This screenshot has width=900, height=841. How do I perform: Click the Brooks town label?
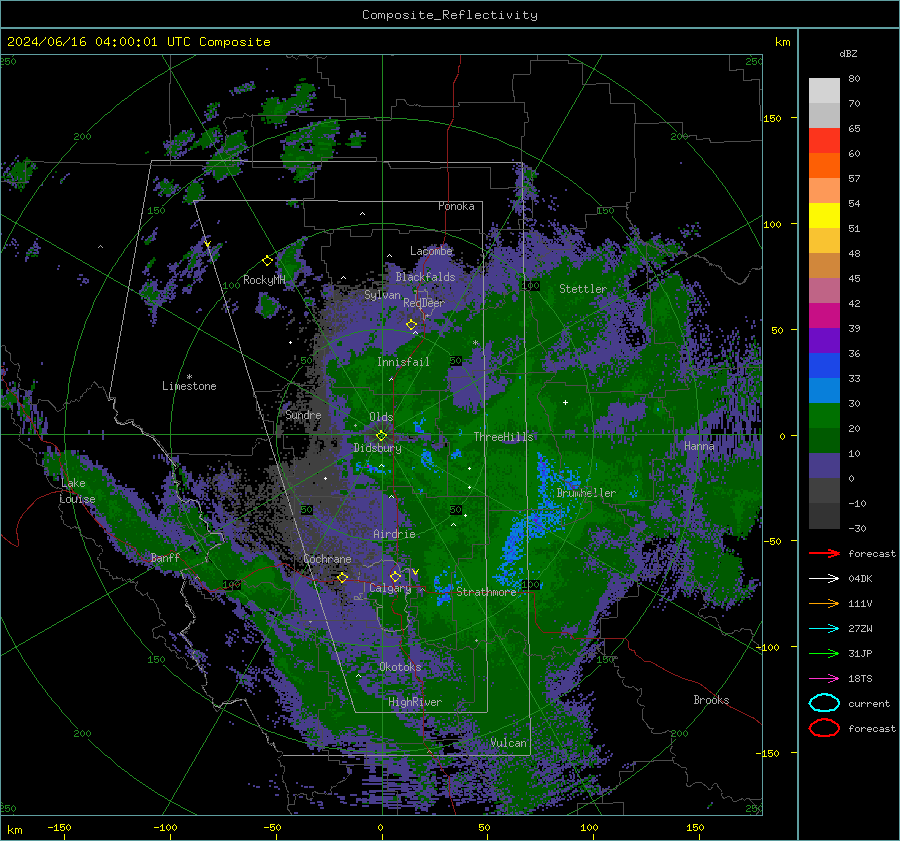pyautogui.click(x=711, y=700)
